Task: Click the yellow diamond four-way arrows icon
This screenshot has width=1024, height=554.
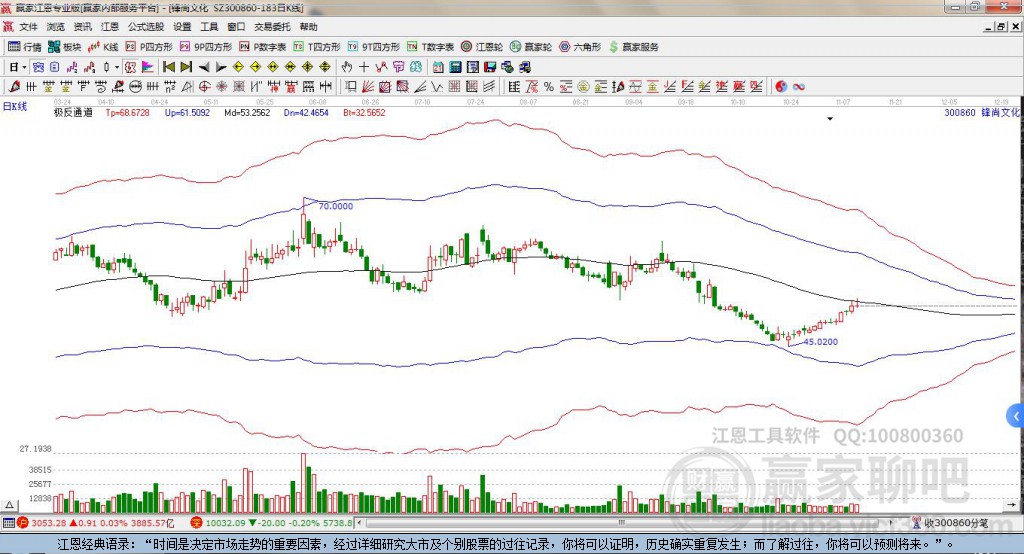Action: 308,67
